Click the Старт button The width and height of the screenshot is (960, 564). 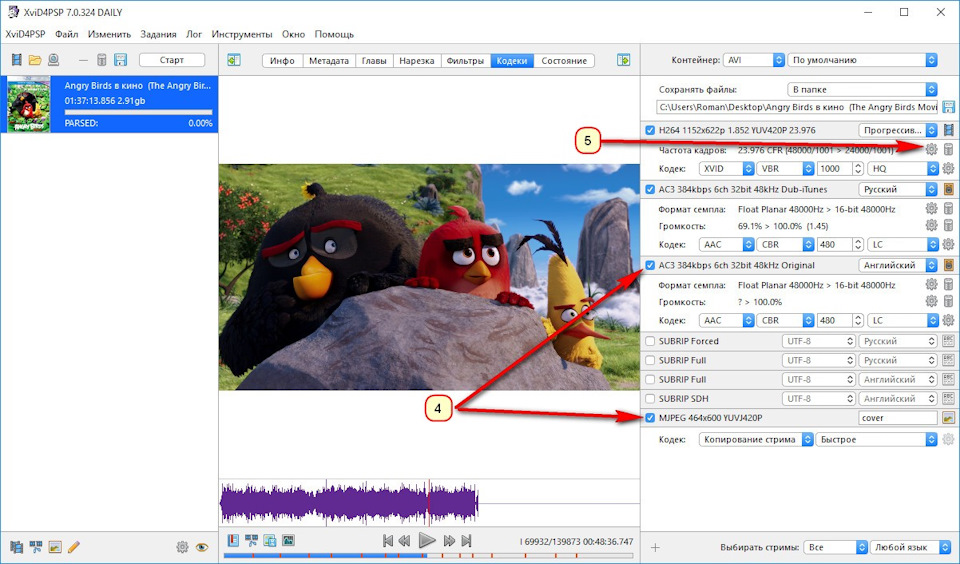point(171,60)
